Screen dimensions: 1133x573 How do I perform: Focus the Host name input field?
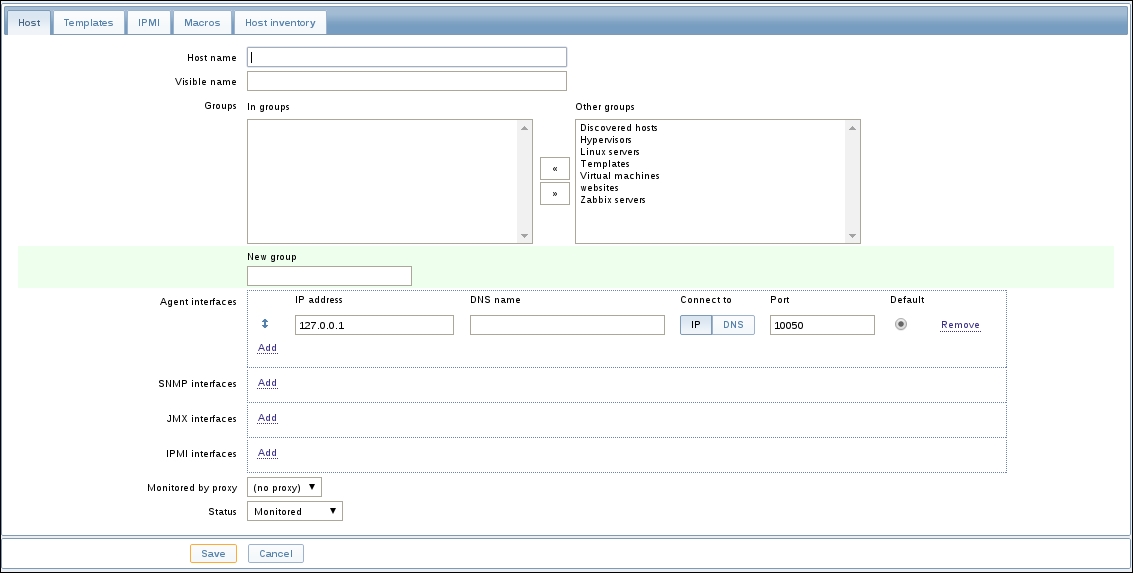(x=406, y=57)
